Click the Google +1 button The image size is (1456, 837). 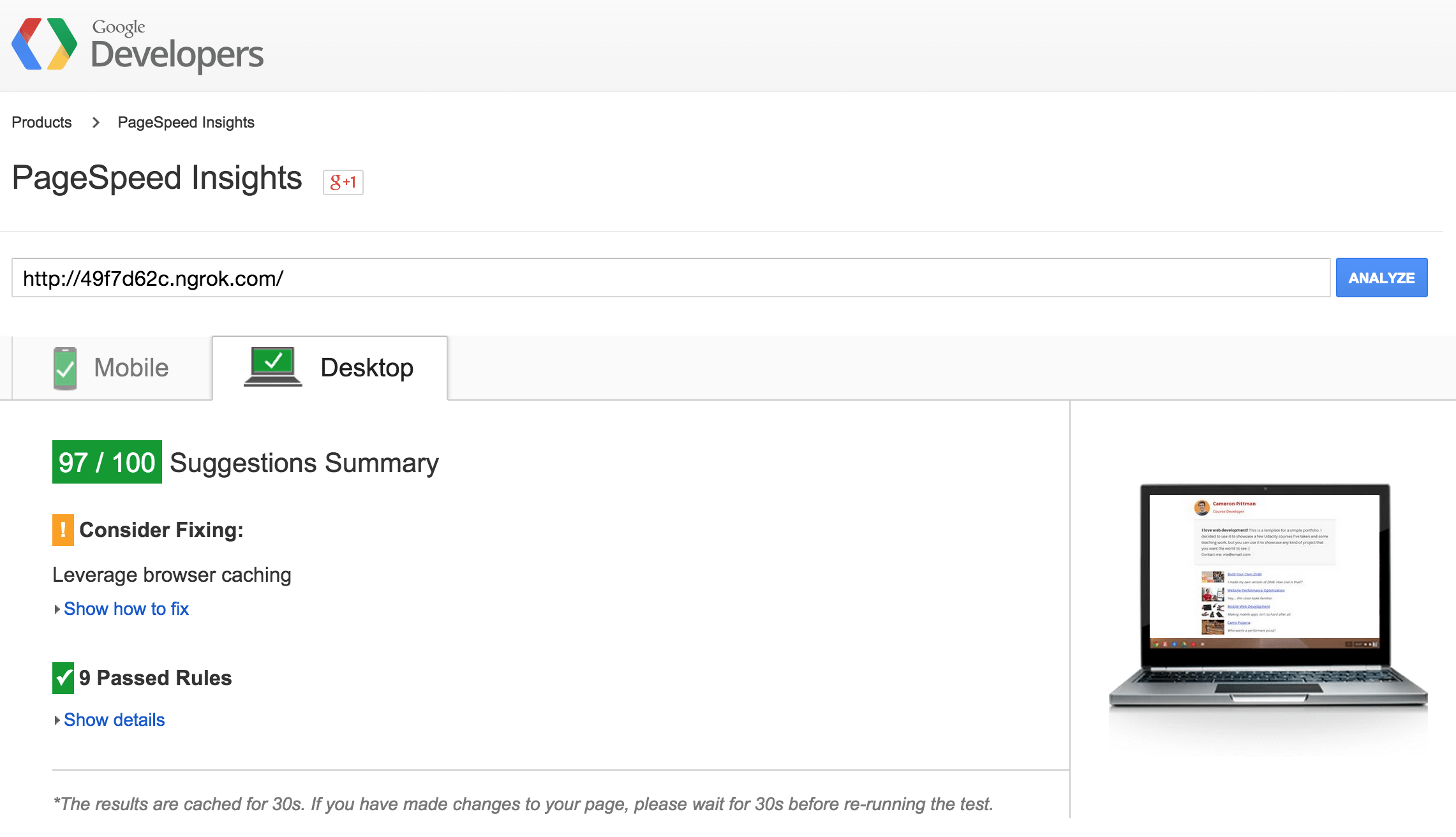point(343,182)
